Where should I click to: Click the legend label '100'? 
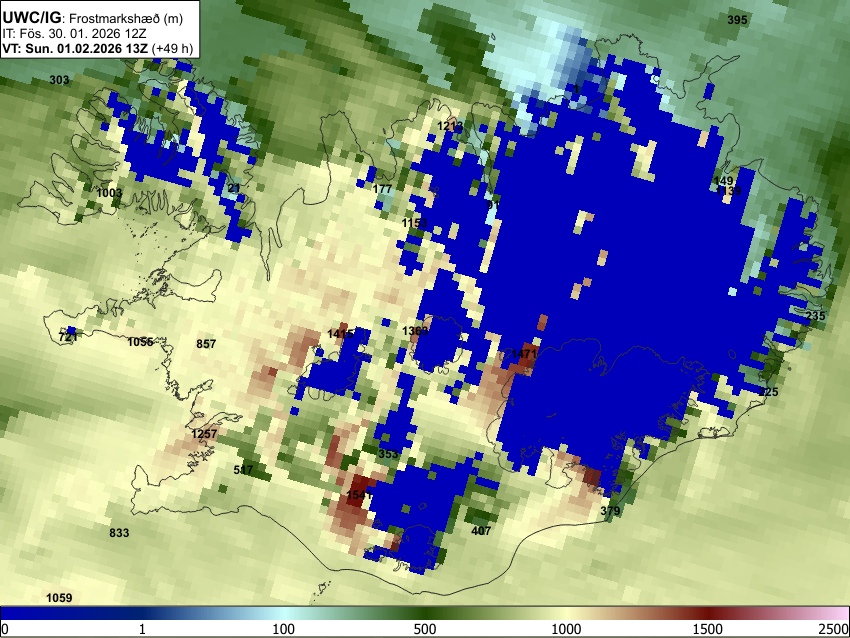point(283,629)
